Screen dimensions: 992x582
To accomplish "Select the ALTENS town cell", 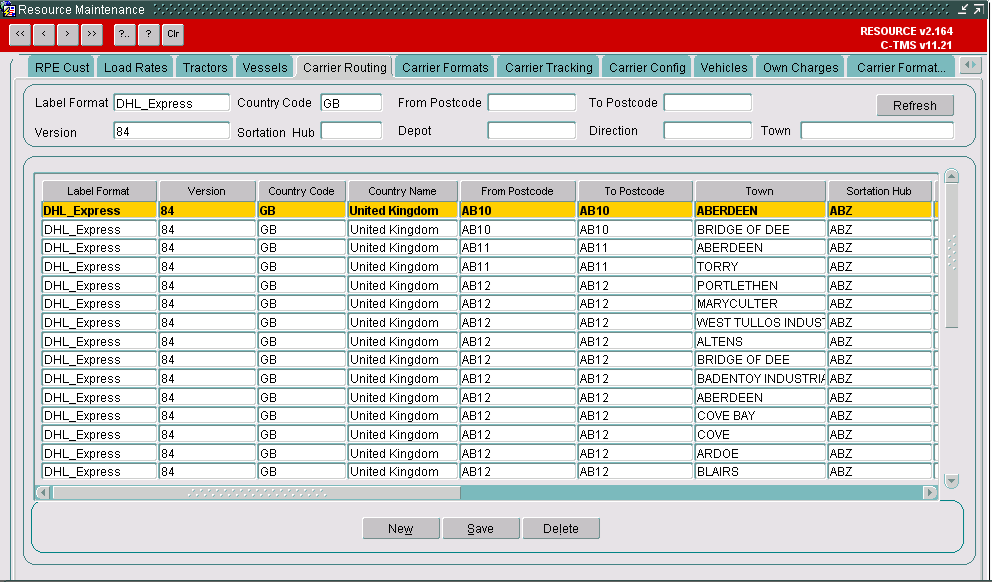I will [x=760, y=342].
